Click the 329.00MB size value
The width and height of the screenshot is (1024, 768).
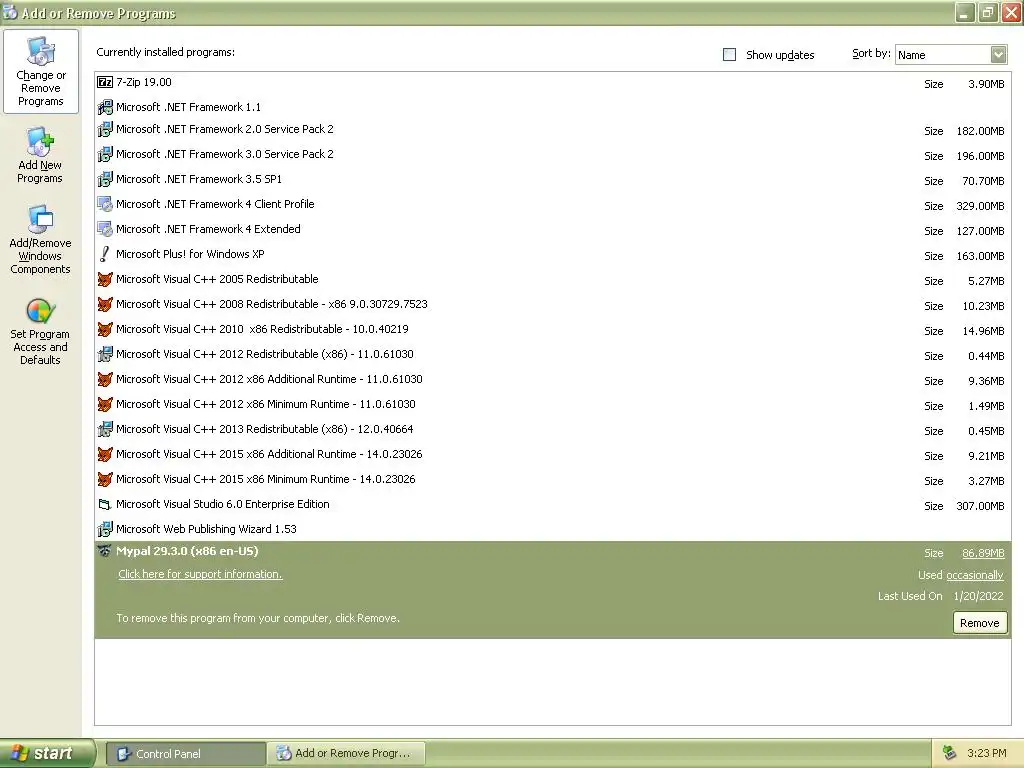tap(980, 206)
